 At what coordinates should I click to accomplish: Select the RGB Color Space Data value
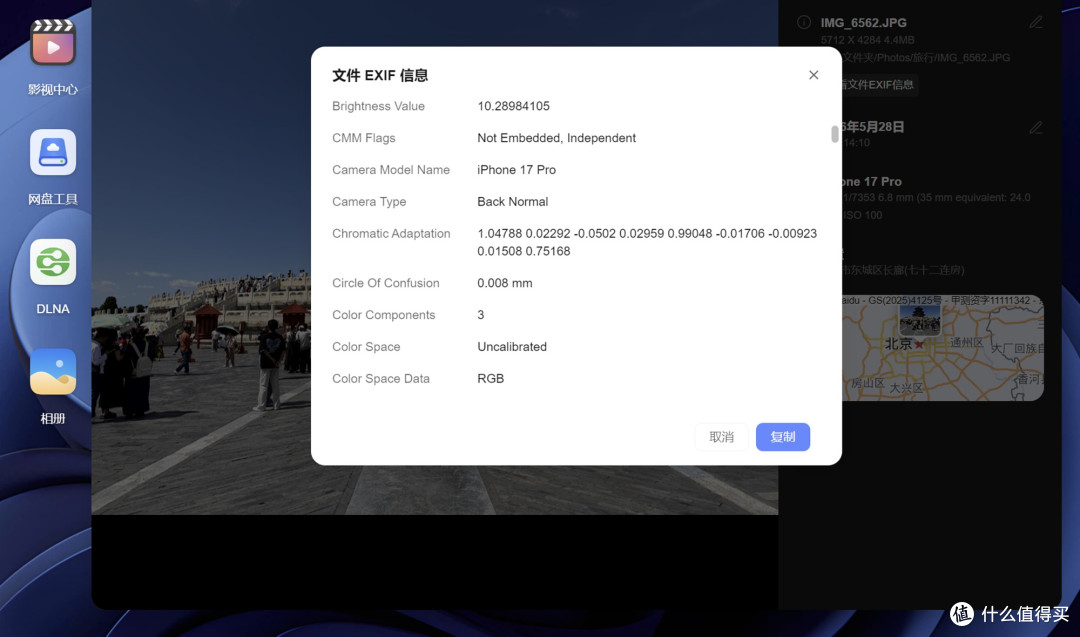pos(490,379)
